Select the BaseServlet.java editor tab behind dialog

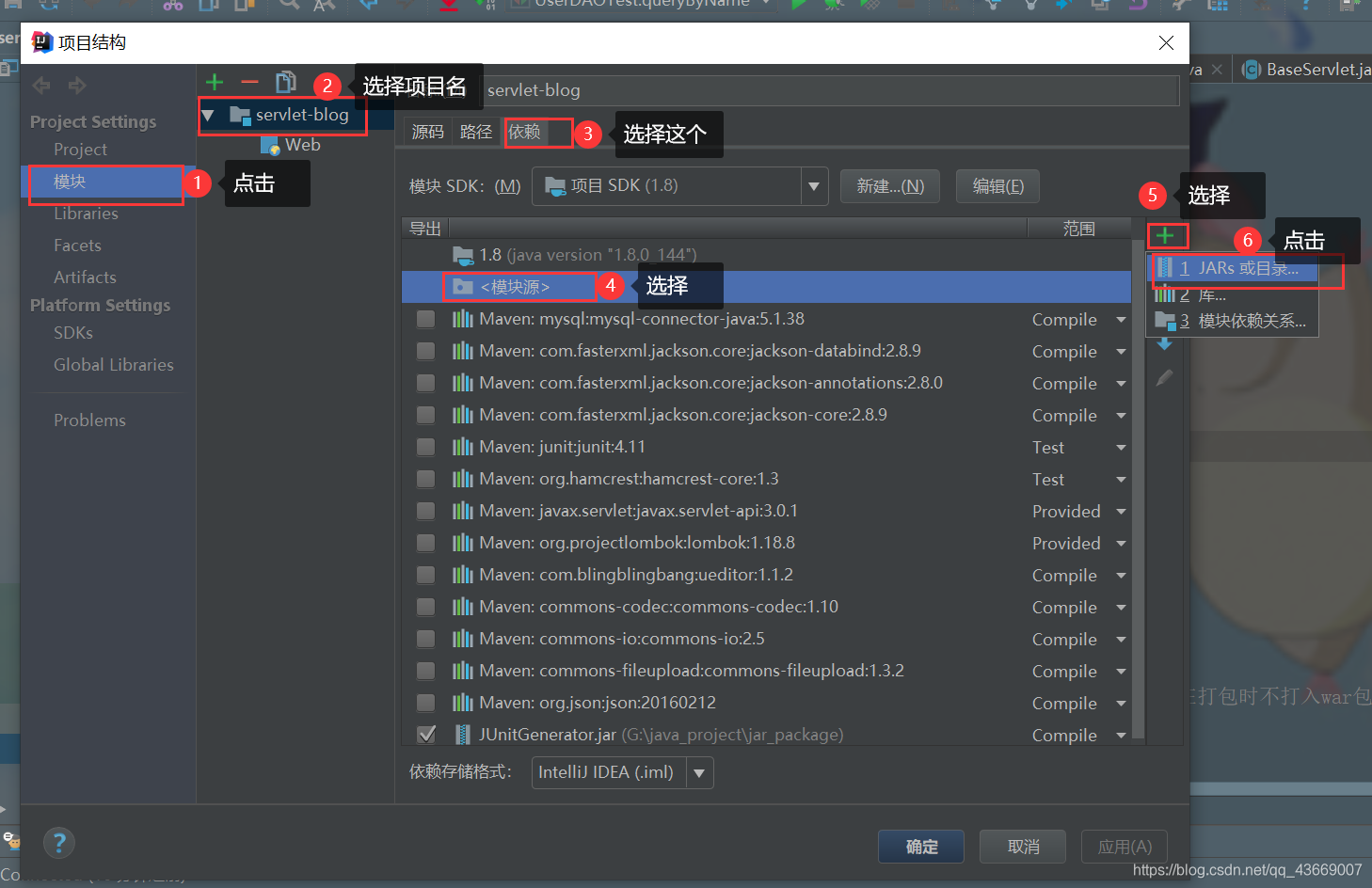coord(1306,70)
